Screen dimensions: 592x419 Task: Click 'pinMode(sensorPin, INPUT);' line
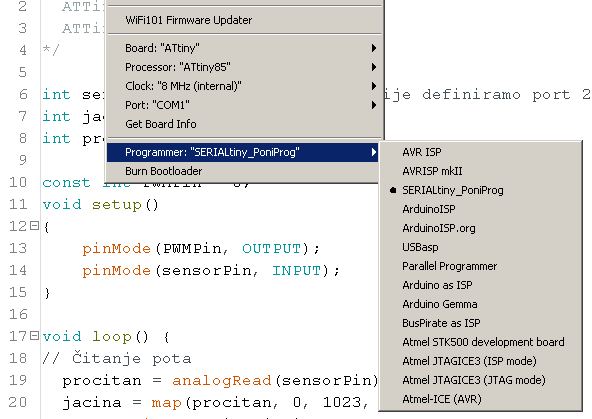click(211, 271)
